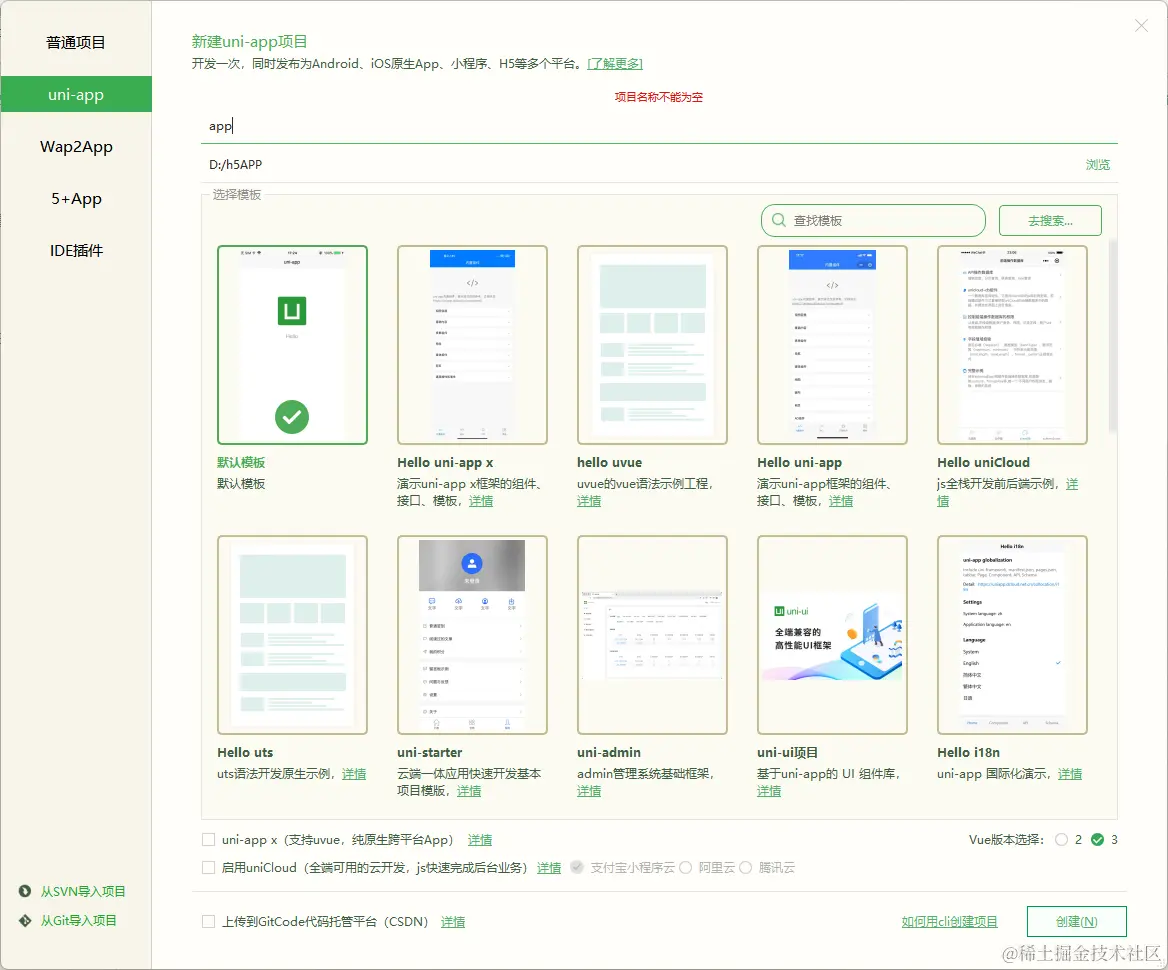Switch to Wap2App tab
1168x970 pixels.
coord(76,147)
